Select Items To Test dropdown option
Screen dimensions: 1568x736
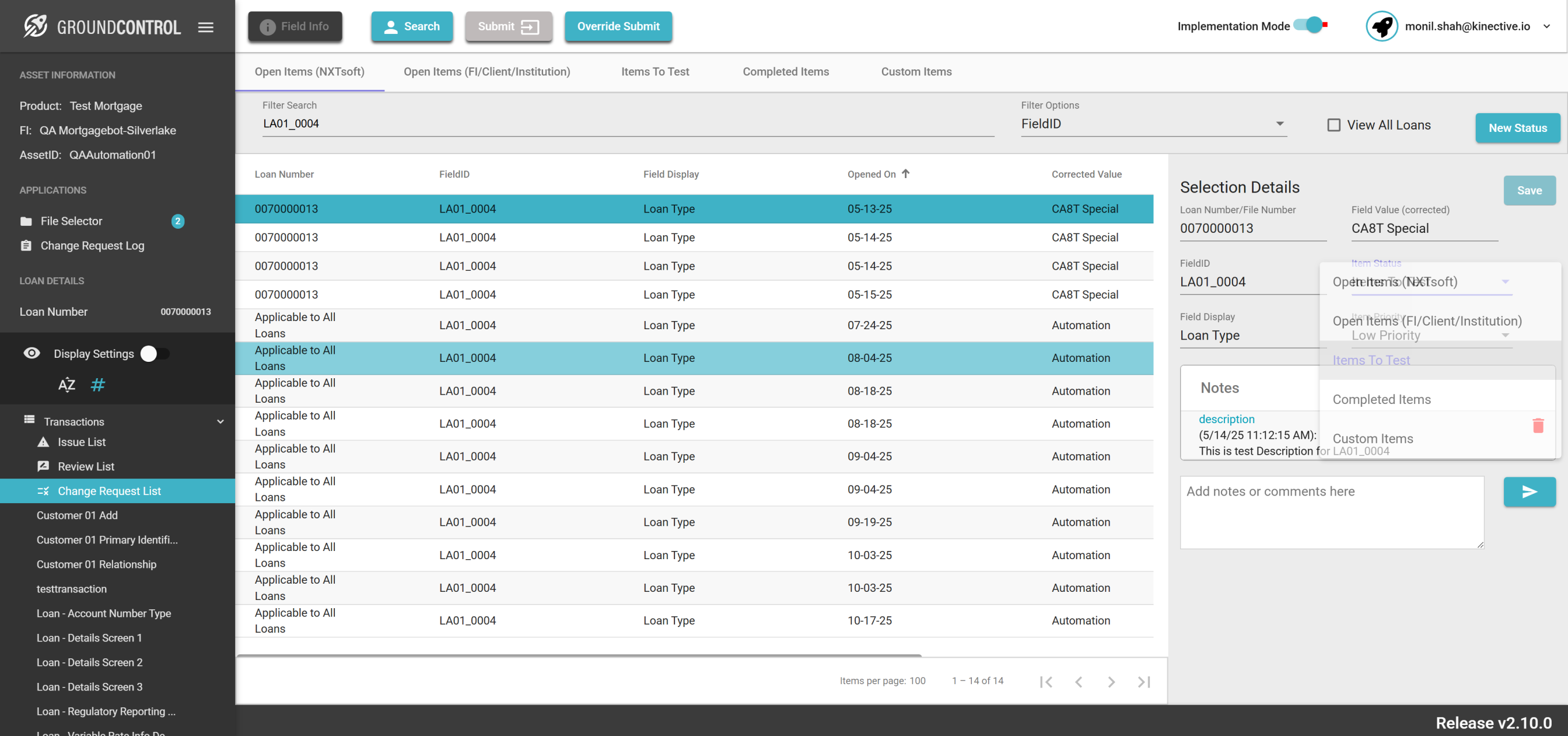1371,360
